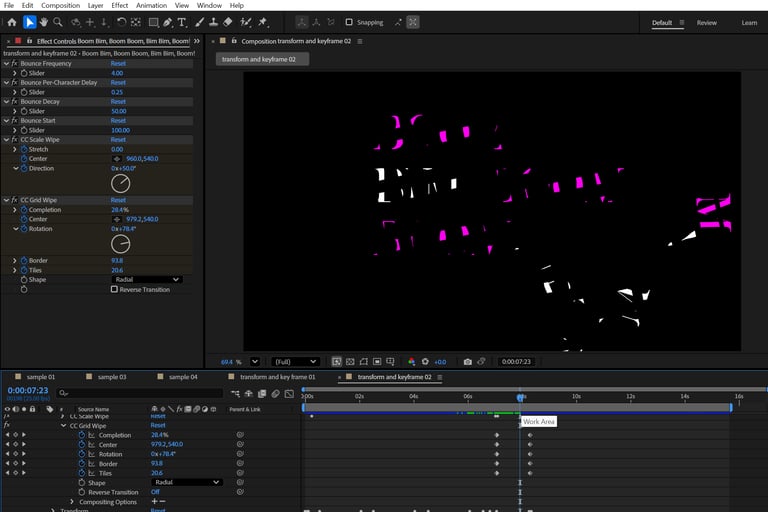
Task: Open the Composition menu
Action: coord(60,5)
